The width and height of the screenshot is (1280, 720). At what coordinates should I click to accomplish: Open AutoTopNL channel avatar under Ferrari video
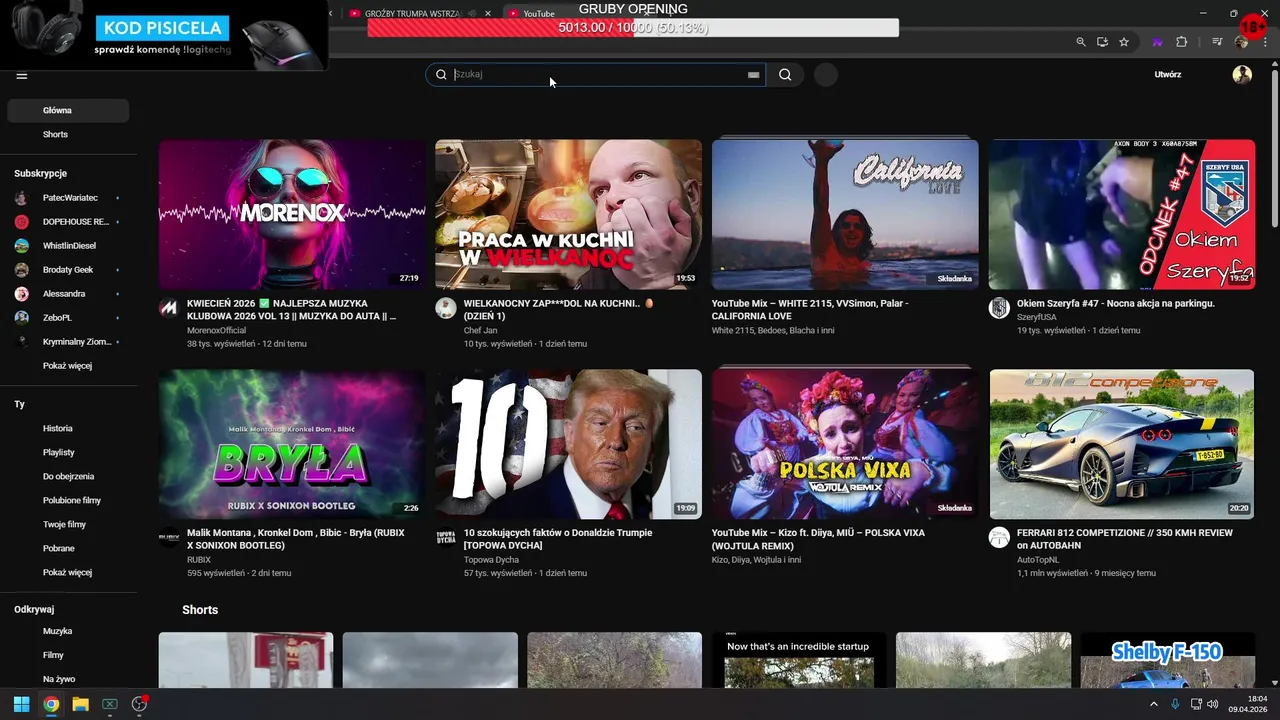point(999,538)
